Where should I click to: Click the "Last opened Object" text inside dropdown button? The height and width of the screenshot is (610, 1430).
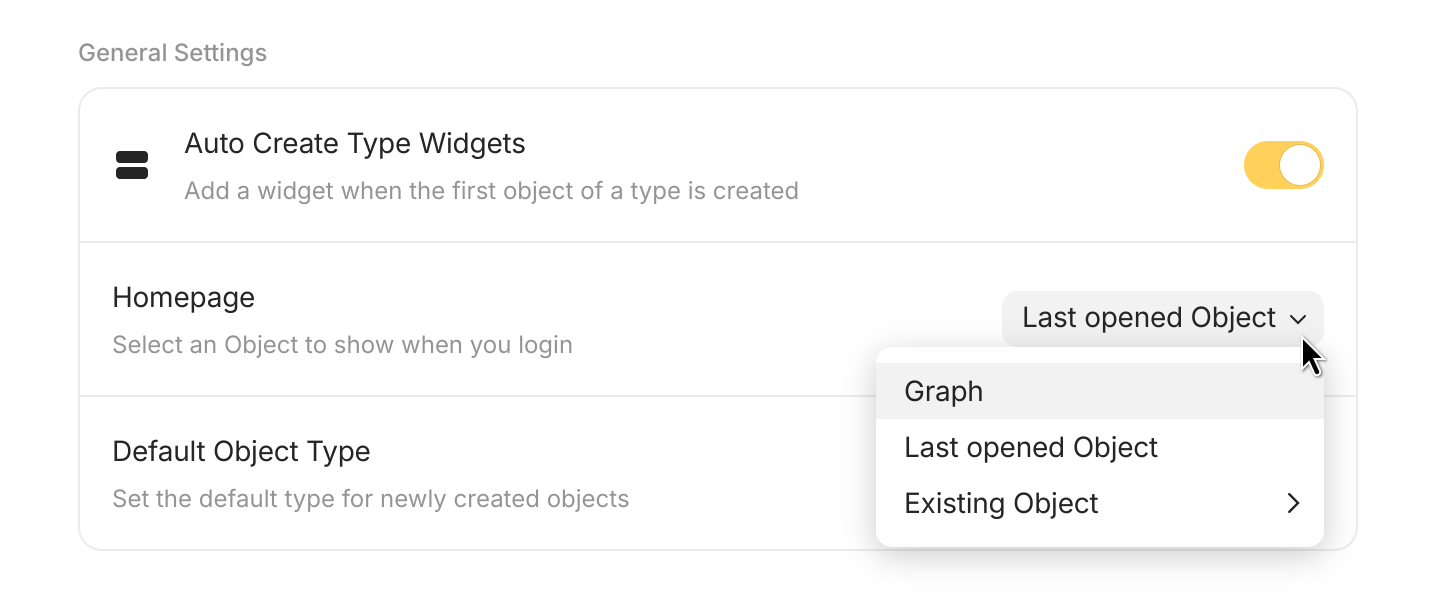1148,318
